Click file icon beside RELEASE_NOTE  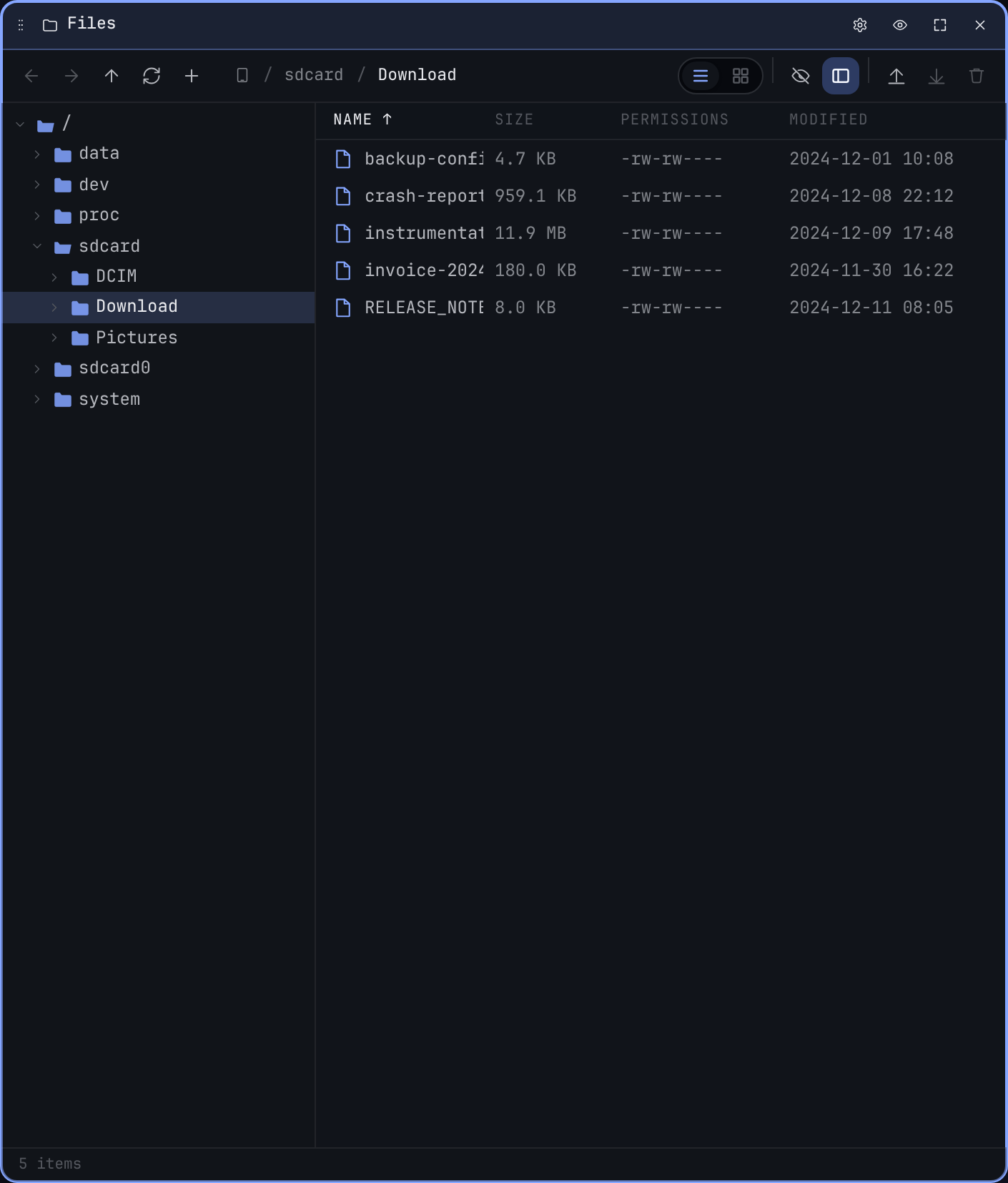pyautogui.click(x=343, y=308)
